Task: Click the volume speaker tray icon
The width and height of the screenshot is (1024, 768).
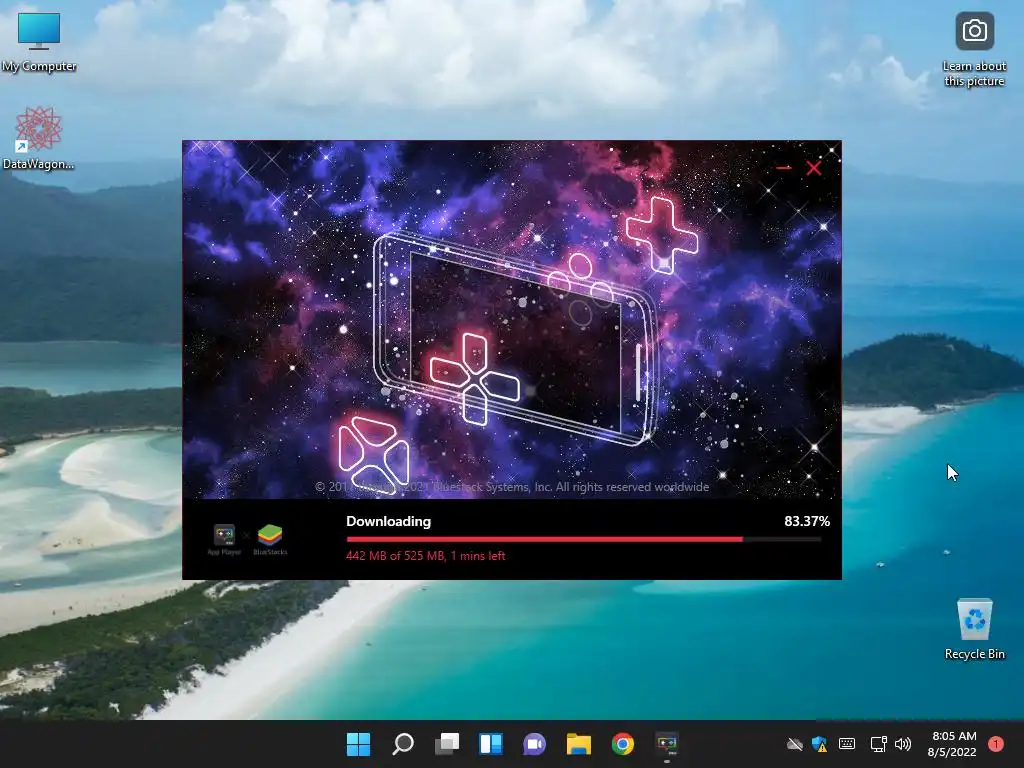Action: pos(903,744)
